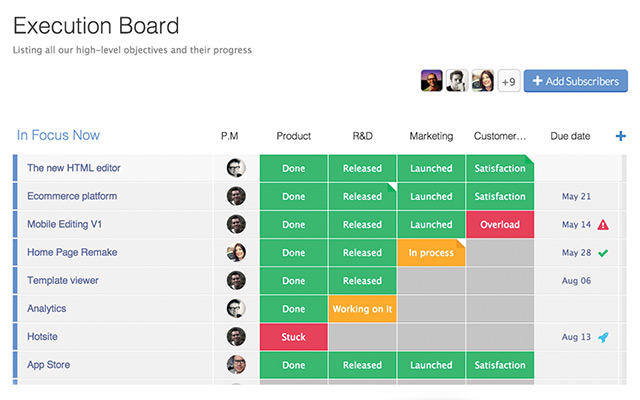Click the P.M avatar for Home Page Remake
This screenshot has width=640, height=400.
[x=236, y=253]
